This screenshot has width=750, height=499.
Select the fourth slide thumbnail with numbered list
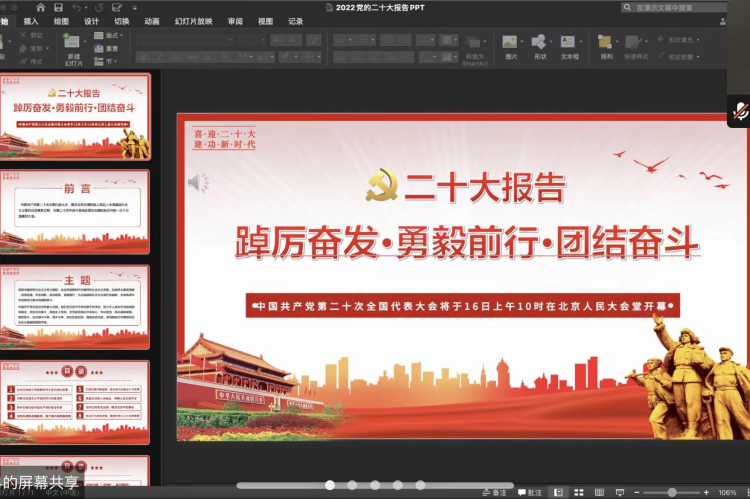tap(75, 402)
